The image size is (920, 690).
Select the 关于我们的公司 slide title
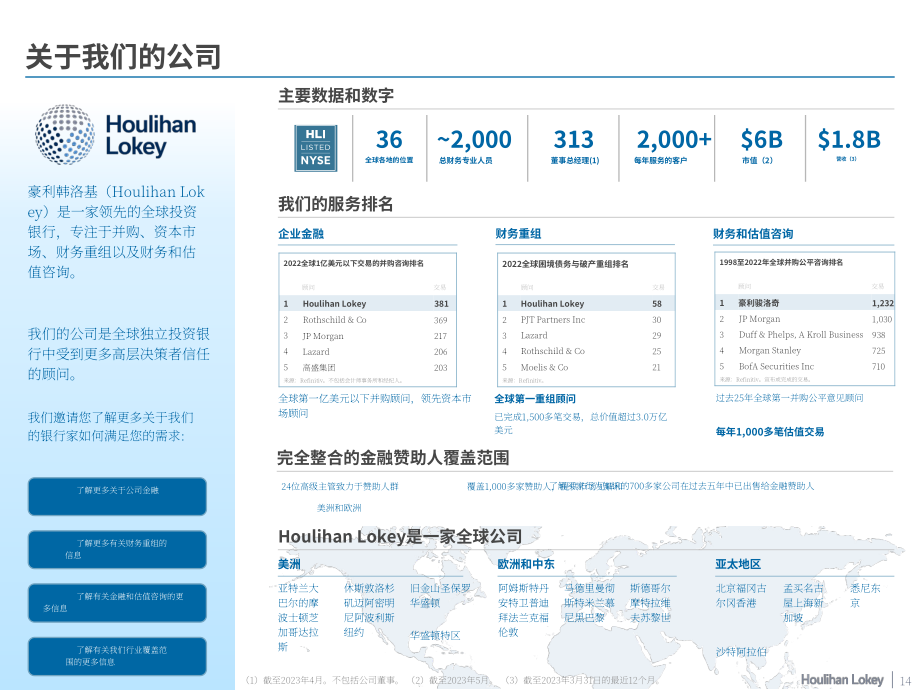[x=123, y=57]
